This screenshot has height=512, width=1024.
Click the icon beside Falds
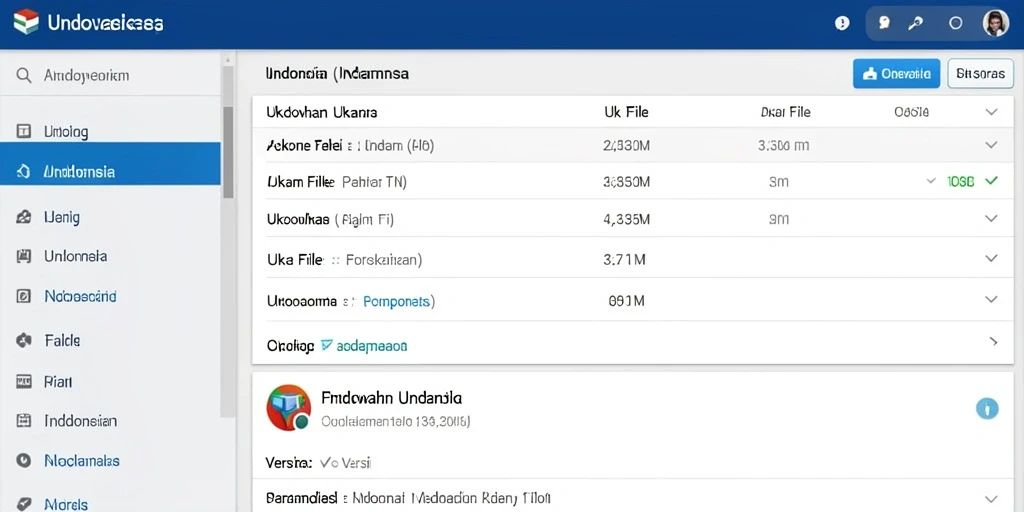click(x=24, y=340)
